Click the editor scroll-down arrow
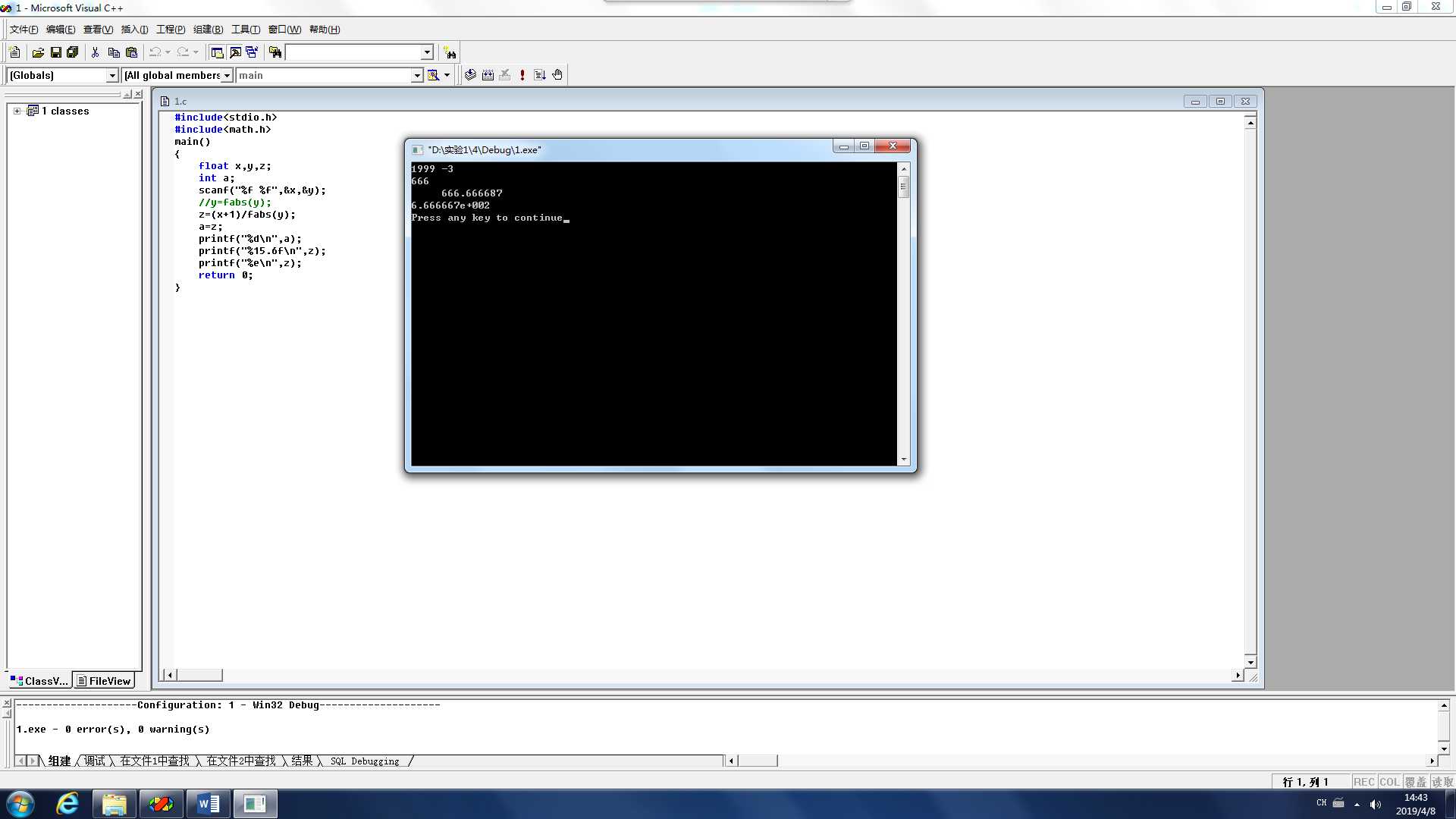Image resolution: width=1456 pixels, height=819 pixels. tap(1250, 662)
